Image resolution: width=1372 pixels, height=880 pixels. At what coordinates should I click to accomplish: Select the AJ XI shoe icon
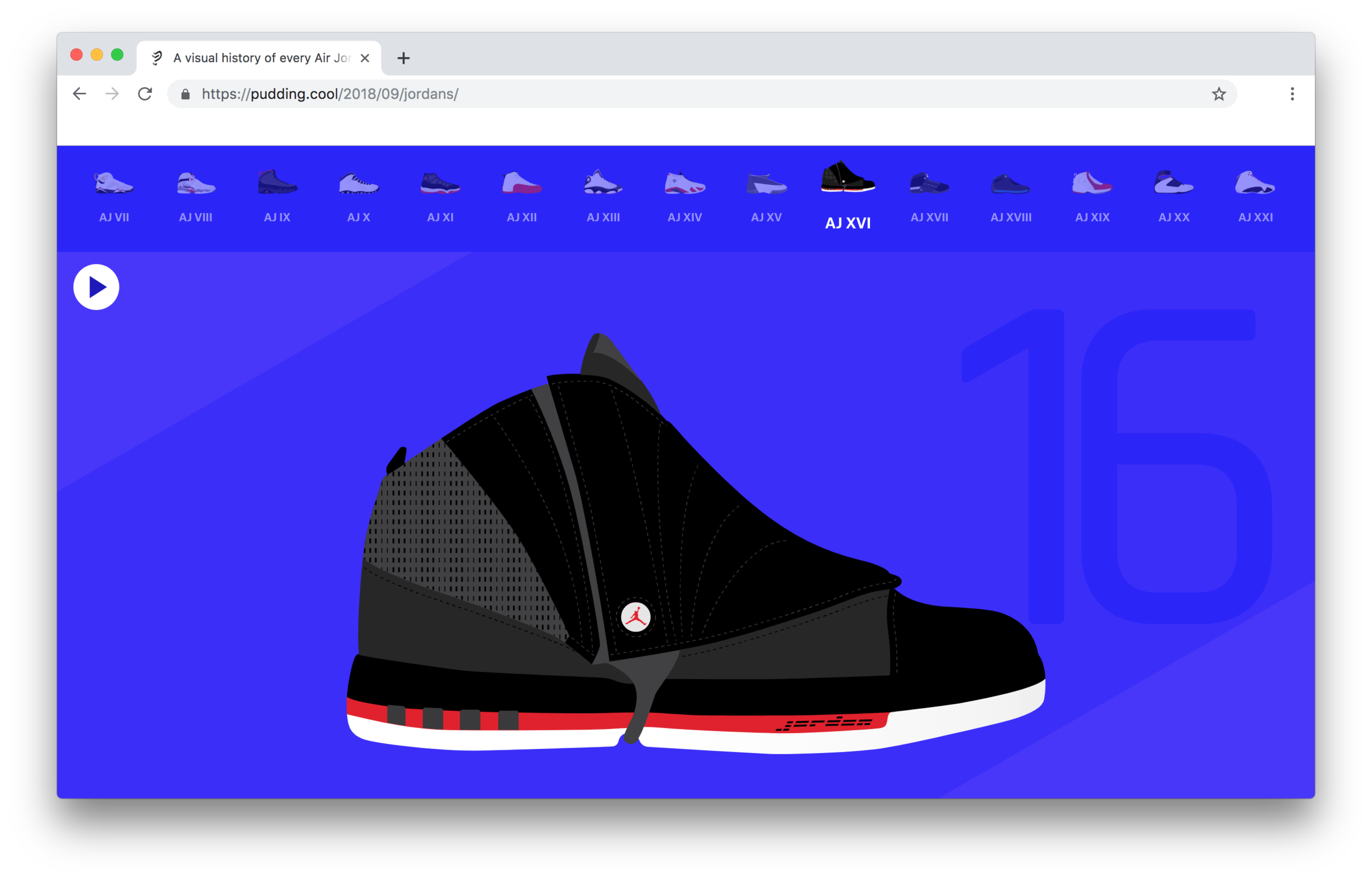click(440, 183)
